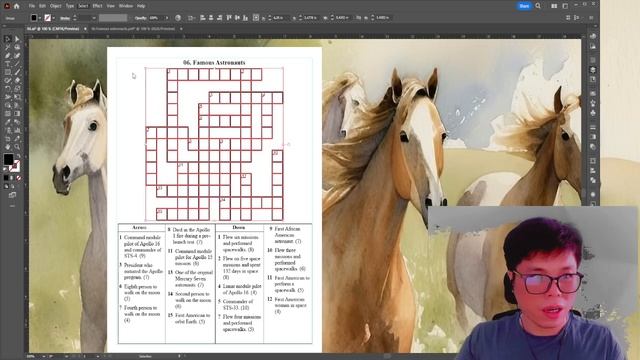
Task: Open the Window menu
Action: (x=126, y=6)
